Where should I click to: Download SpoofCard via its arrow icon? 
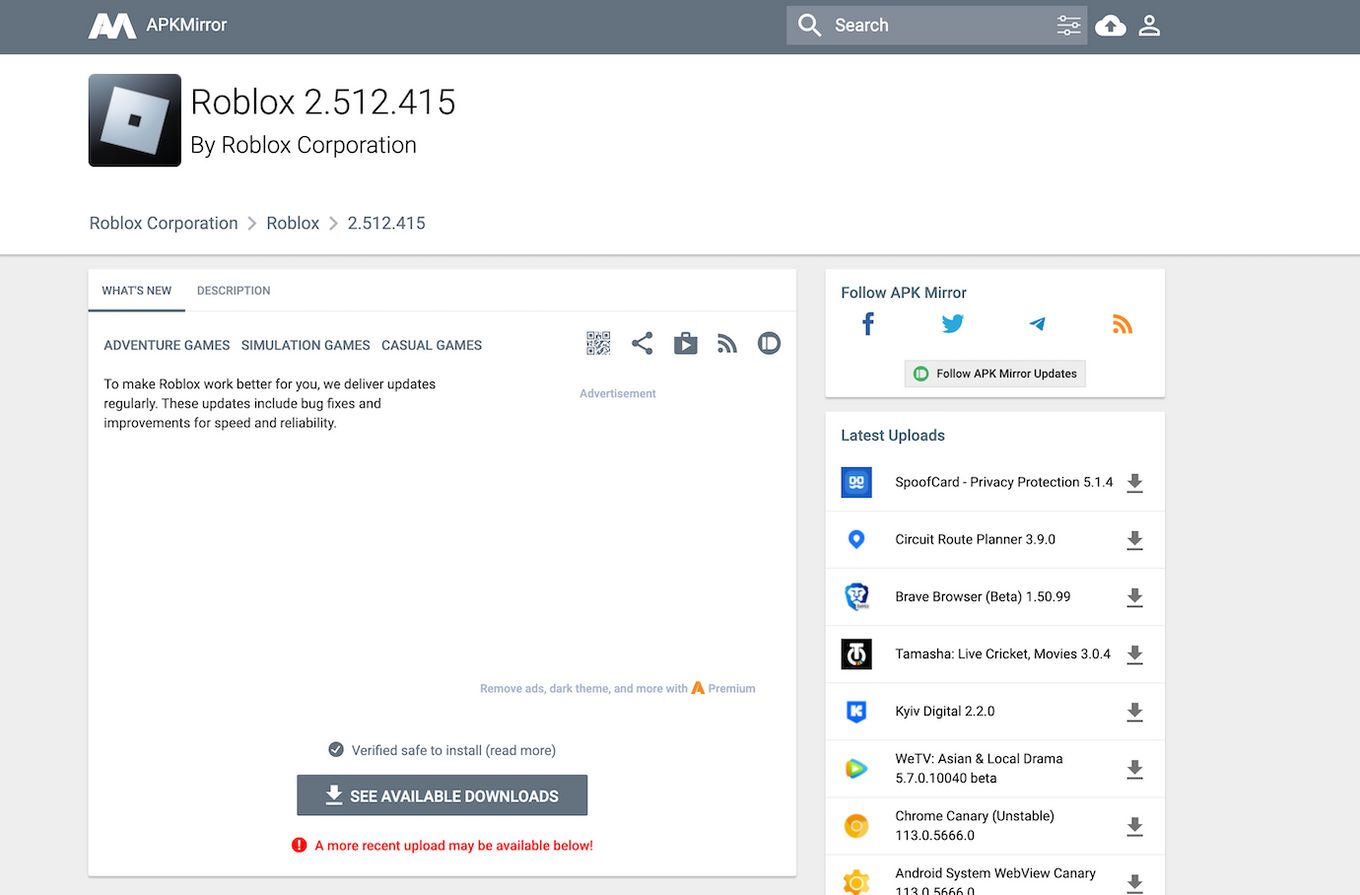1135,483
